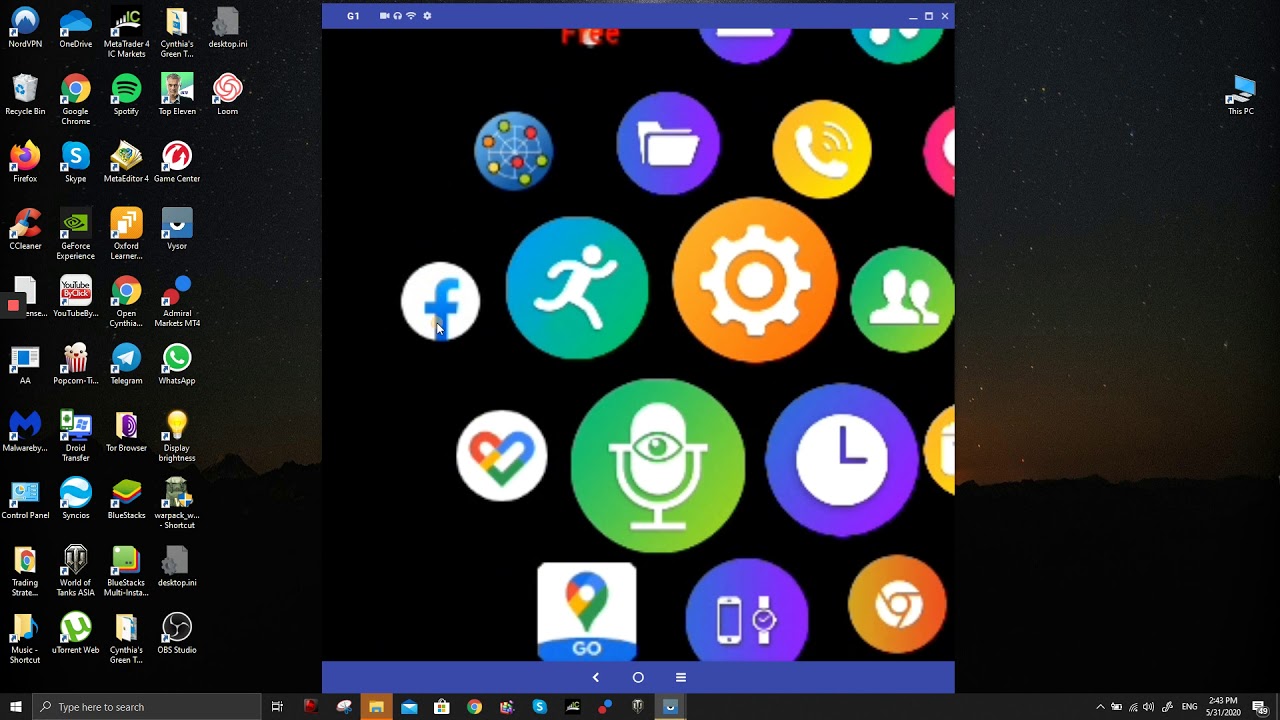Screen dimensions: 1280x720
Task: Tap the Android recents menu button
Action: (681, 677)
